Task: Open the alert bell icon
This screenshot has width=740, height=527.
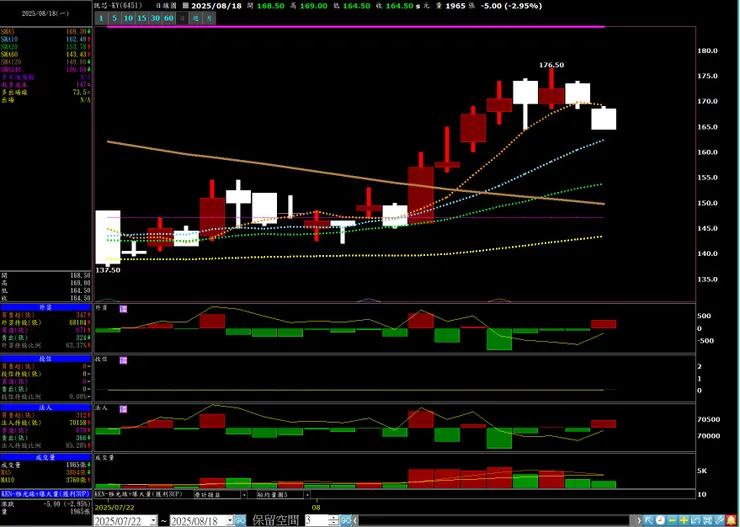Action: [x=731, y=520]
